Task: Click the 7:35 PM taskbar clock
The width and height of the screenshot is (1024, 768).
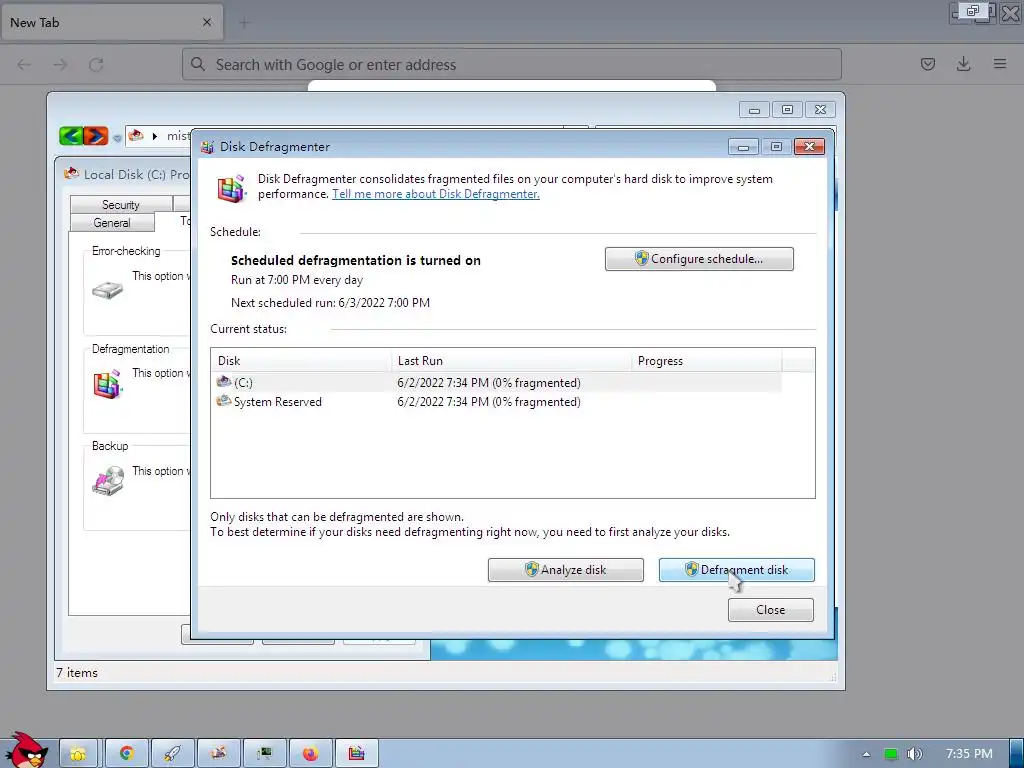Action: point(969,754)
